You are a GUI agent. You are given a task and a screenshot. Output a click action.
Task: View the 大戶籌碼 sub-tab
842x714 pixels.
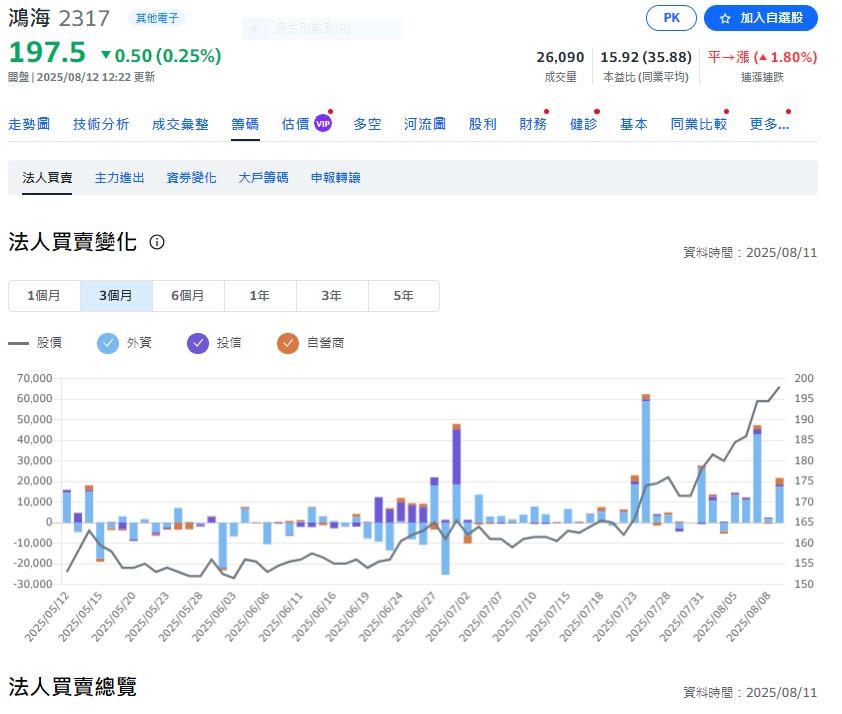pos(263,177)
